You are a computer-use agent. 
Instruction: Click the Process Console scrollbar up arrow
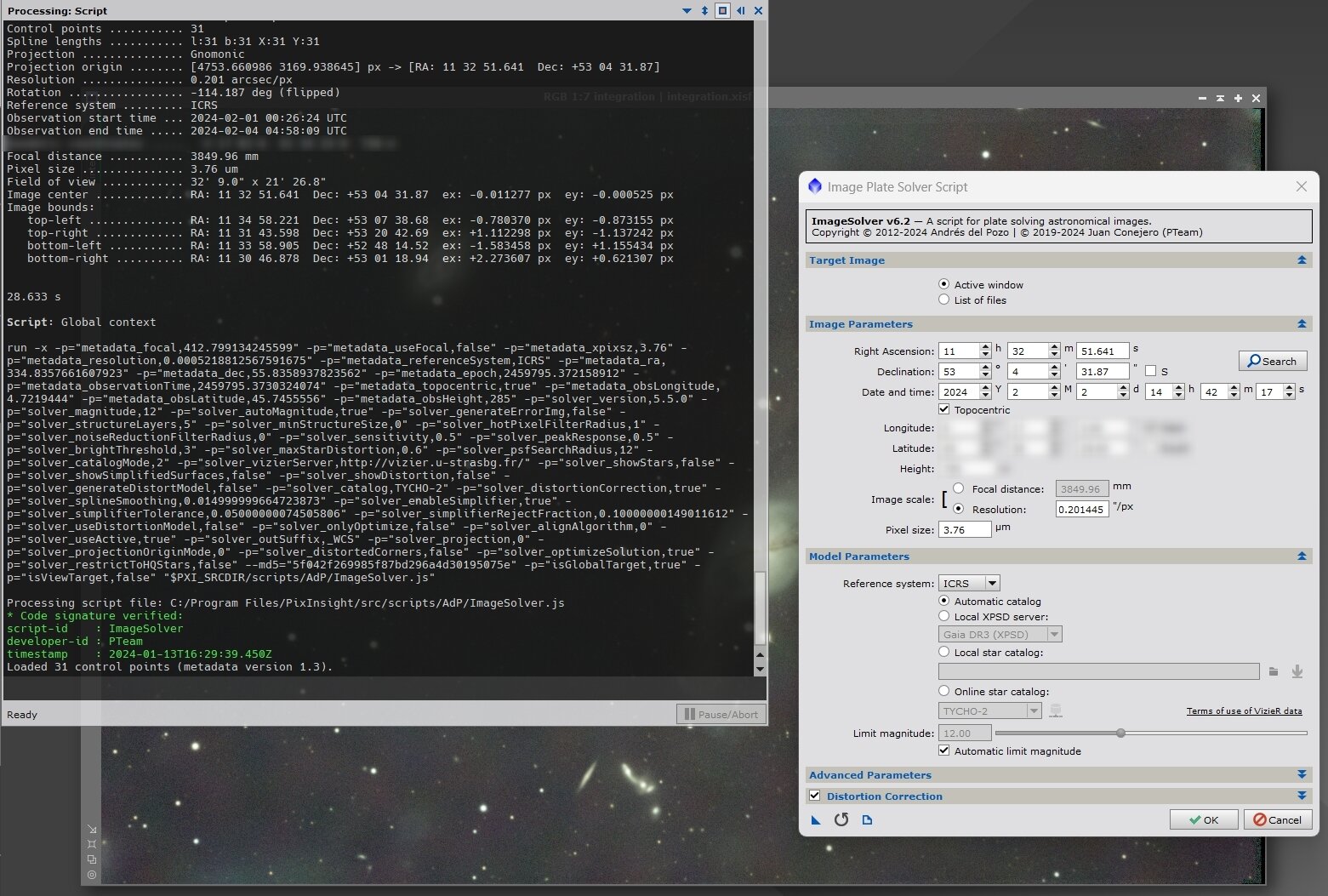(760, 655)
